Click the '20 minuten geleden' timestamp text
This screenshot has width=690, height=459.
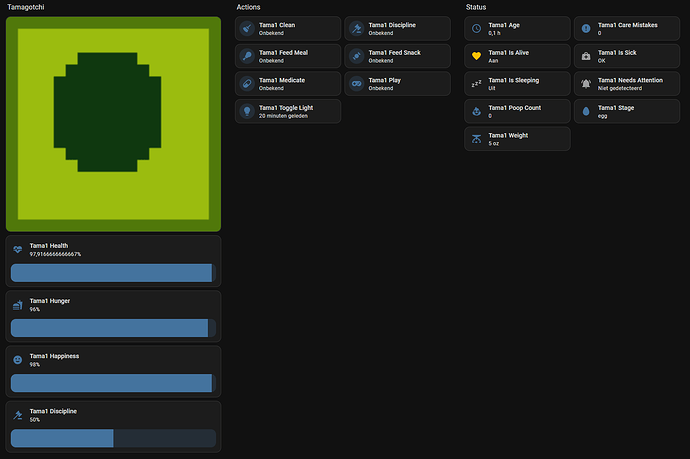[283, 116]
